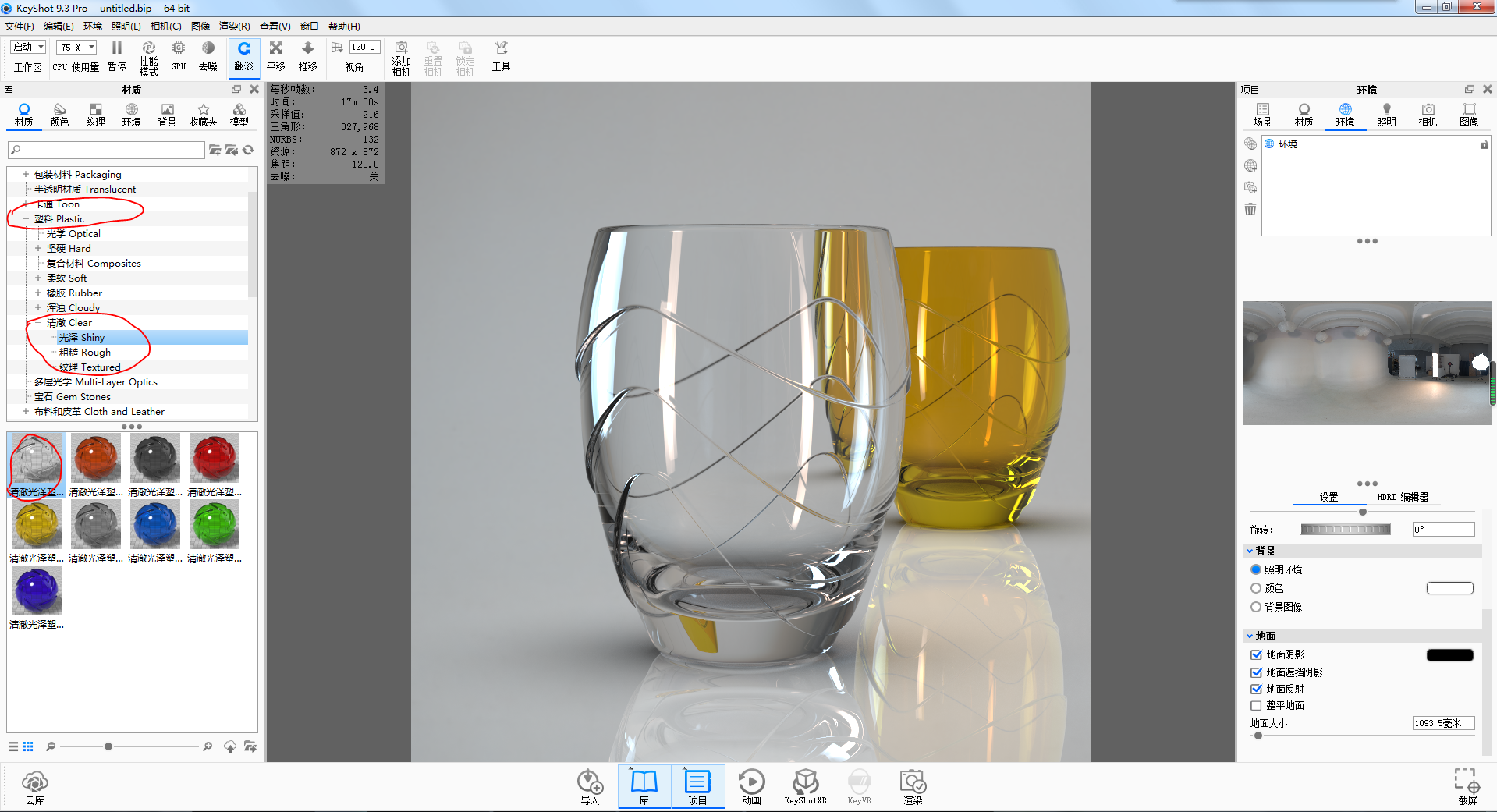This screenshot has height=812, width=1497.
Task: Toggle Ground Occlusion Shadows checkbox
Action: [x=1256, y=672]
